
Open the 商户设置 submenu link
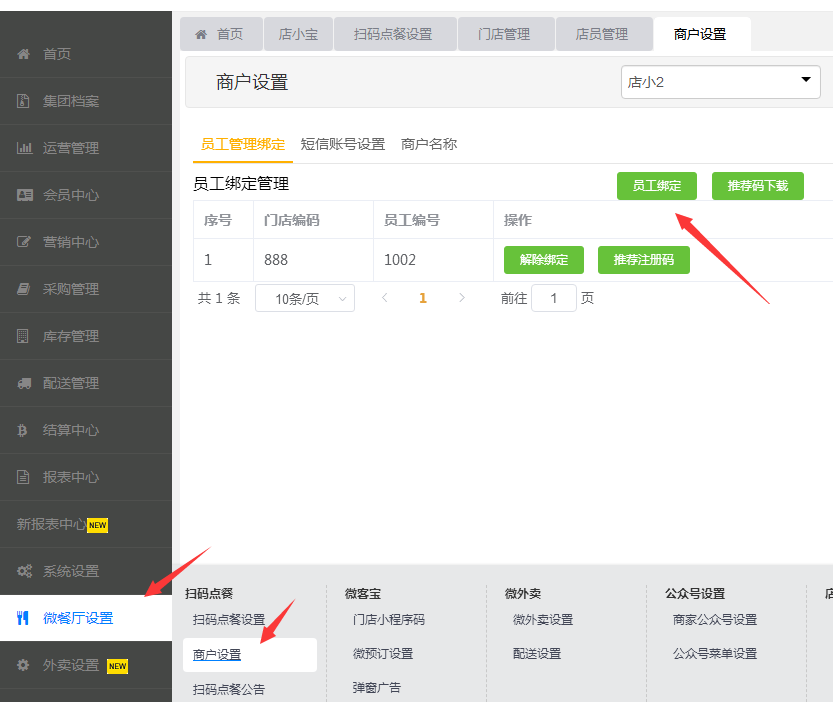coord(217,655)
